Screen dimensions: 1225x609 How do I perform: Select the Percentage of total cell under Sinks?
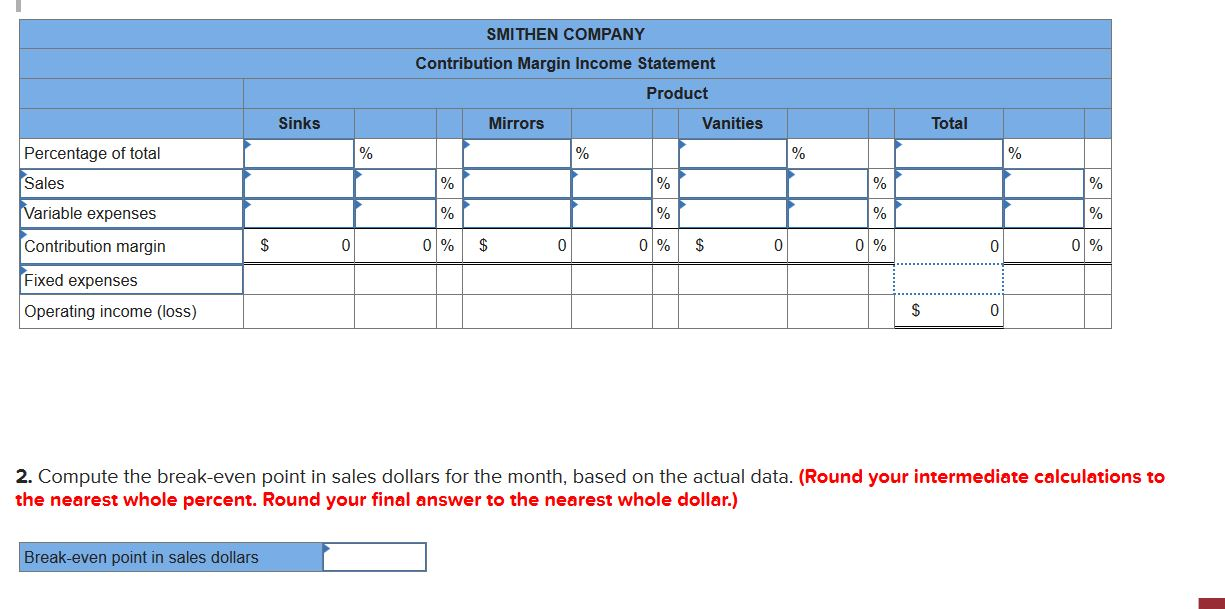pos(300,152)
